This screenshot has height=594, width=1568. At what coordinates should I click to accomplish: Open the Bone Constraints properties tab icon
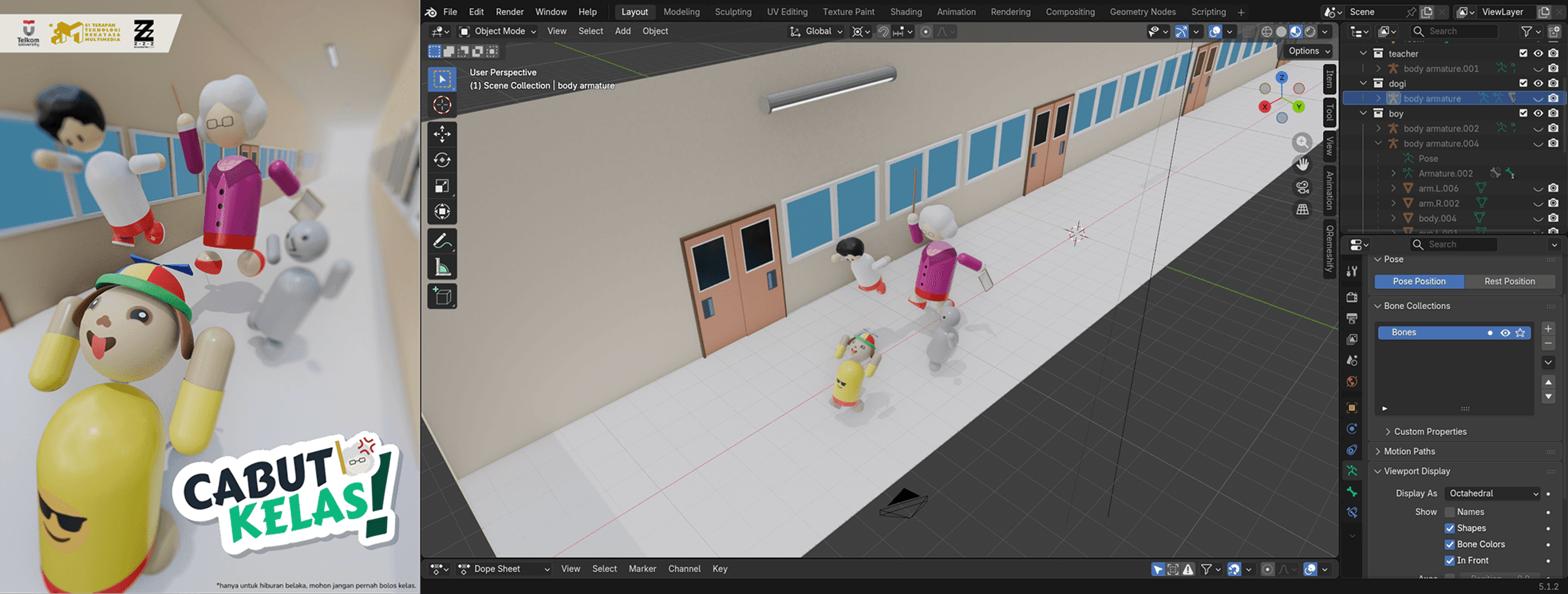(1352, 513)
